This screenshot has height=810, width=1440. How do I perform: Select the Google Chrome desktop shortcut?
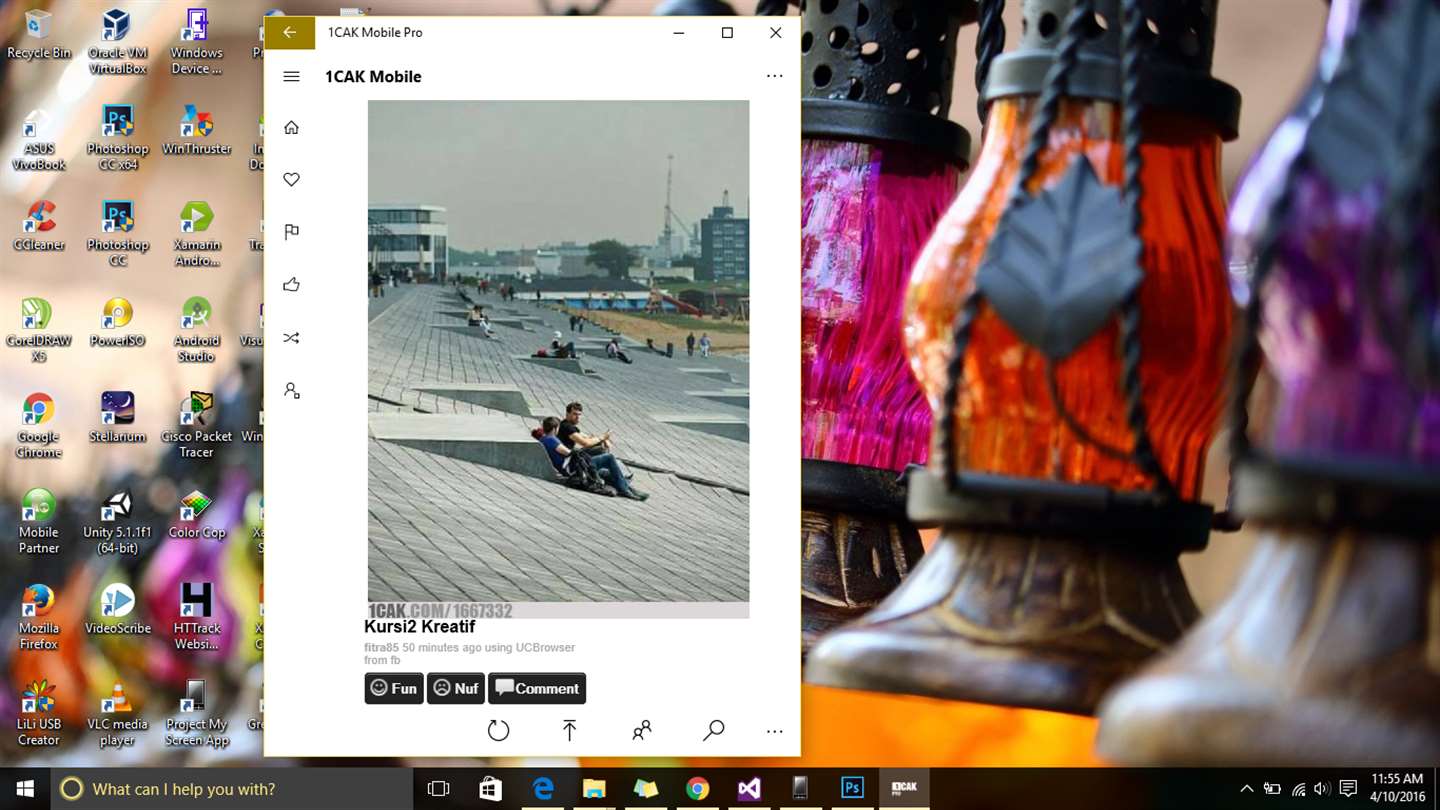[39, 426]
